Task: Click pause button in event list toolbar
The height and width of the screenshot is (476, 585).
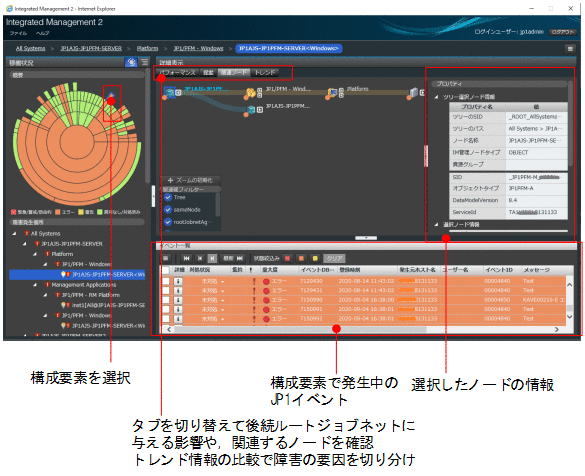Action: coord(212,258)
